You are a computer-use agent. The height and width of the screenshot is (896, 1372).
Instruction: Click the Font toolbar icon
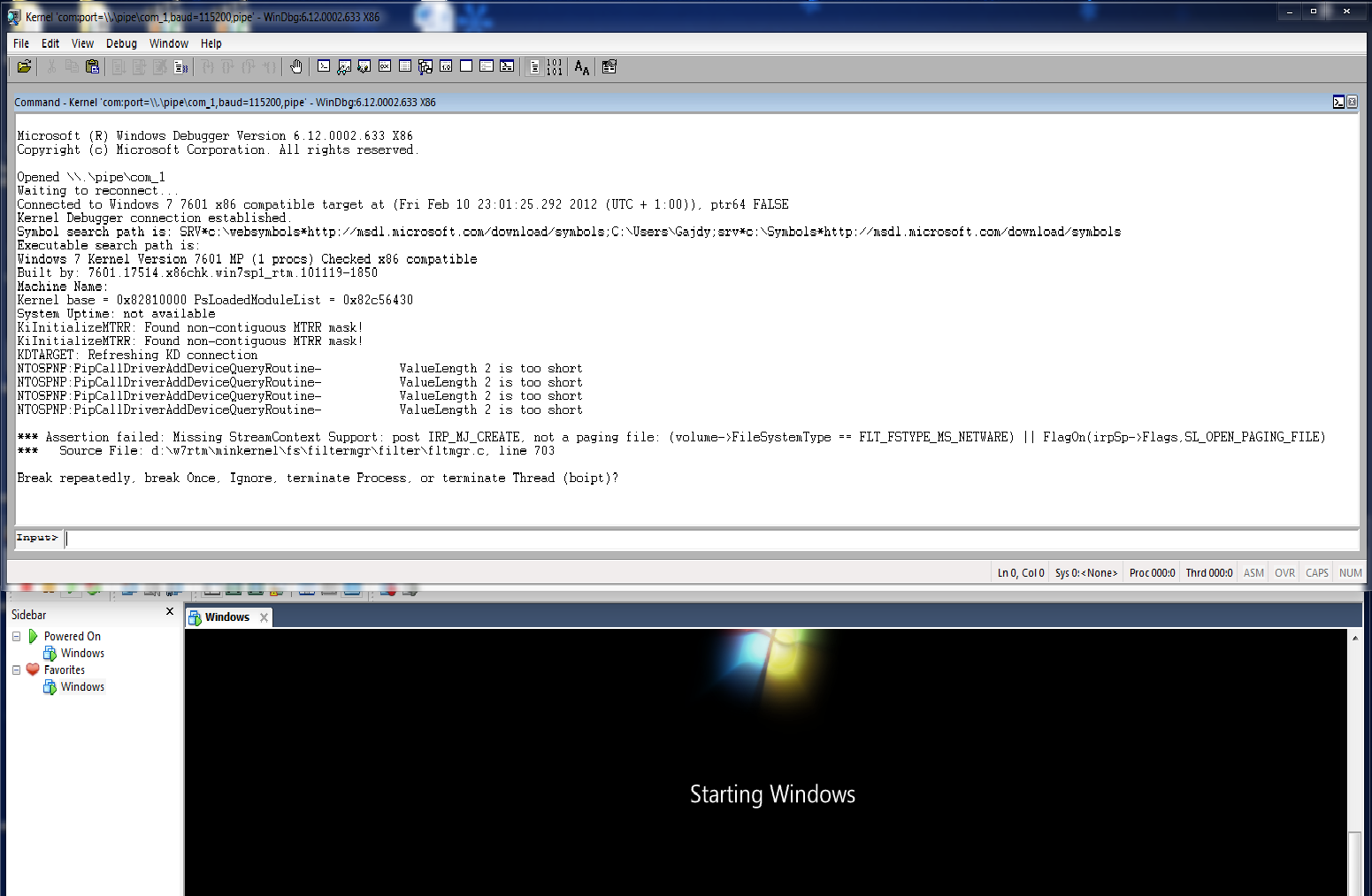581,66
